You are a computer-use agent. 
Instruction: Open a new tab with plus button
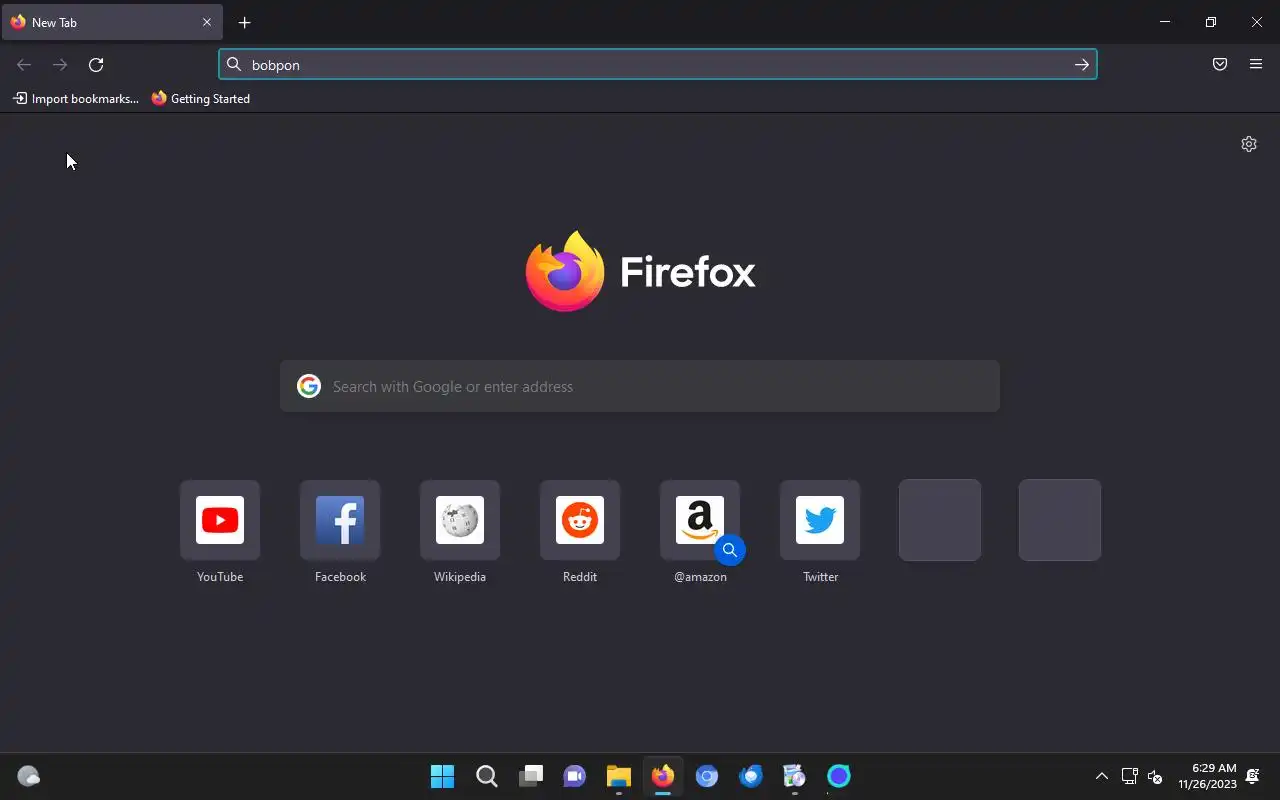[245, 22]
